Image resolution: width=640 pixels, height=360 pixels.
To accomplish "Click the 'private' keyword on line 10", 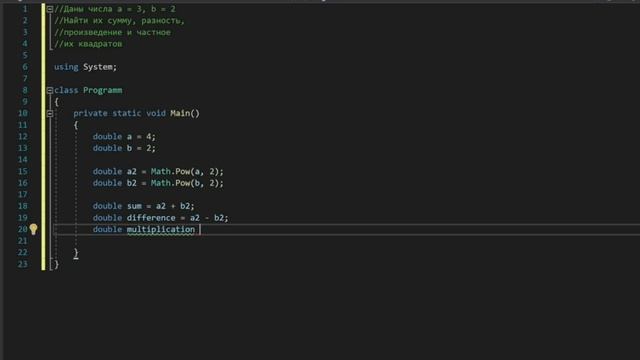I will pyautogui.click(x=91, y=113).
